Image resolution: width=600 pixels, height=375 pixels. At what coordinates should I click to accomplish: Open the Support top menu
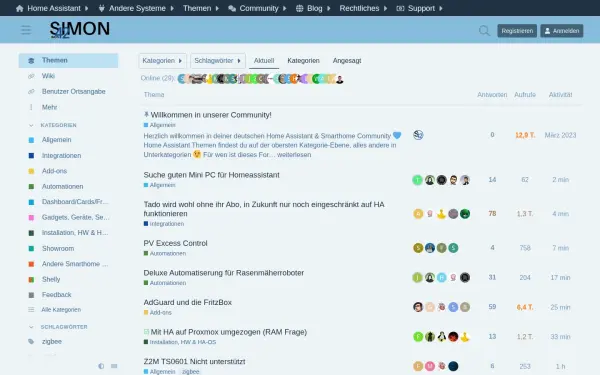click(x=419, y=8)
